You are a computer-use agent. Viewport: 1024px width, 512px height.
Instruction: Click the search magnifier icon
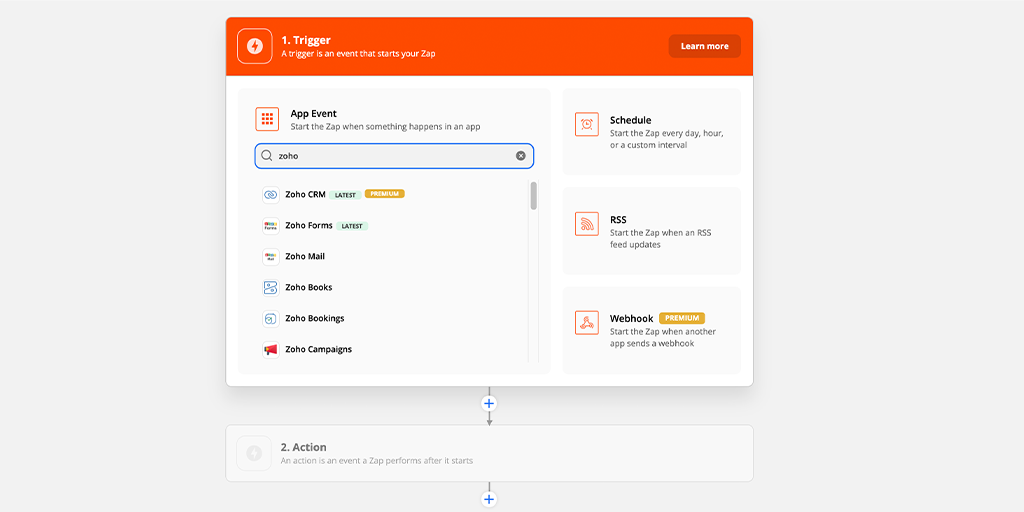pyautogui.click(x=266, y=156)
